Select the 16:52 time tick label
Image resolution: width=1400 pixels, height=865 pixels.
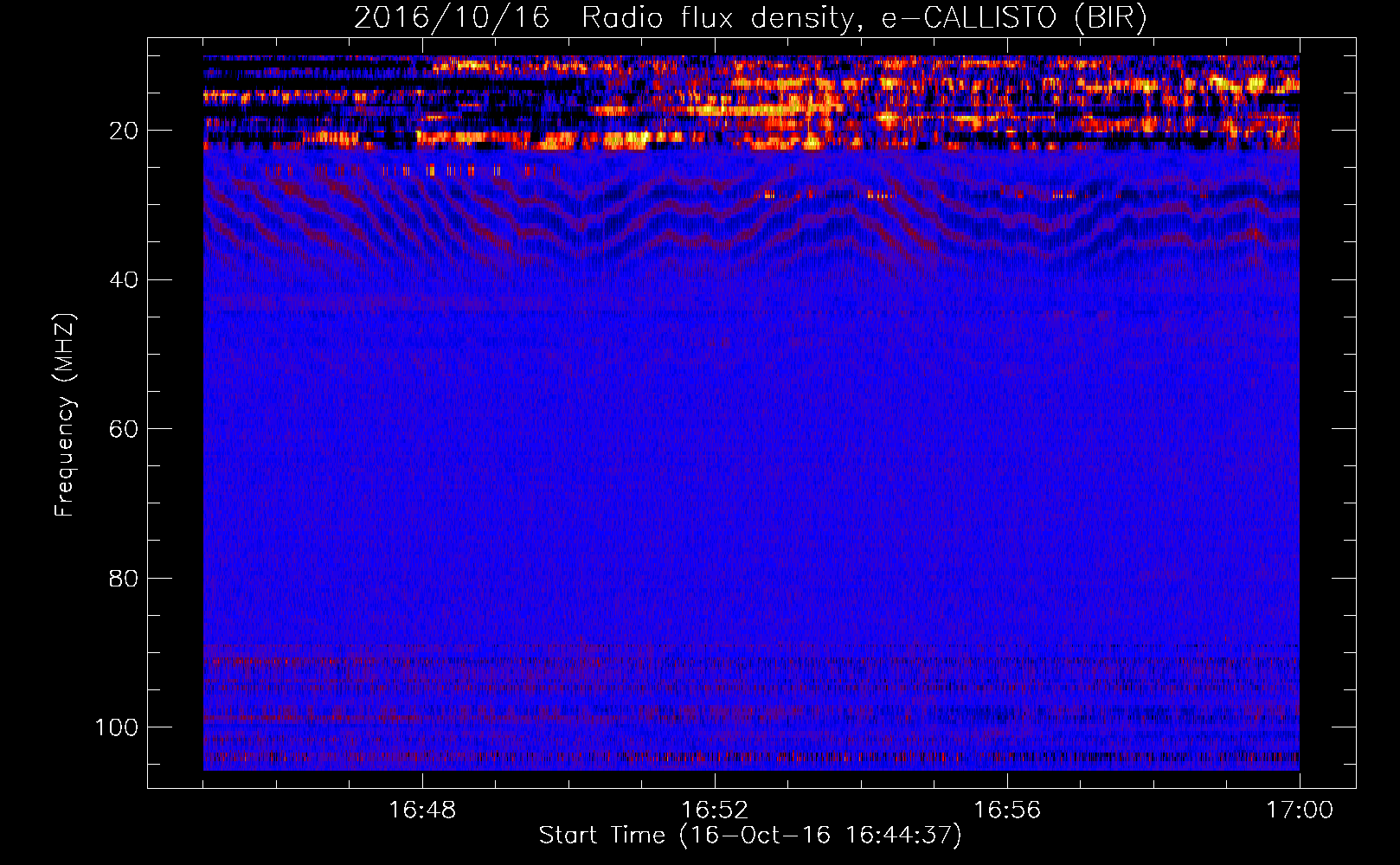(x=715, y=811)
